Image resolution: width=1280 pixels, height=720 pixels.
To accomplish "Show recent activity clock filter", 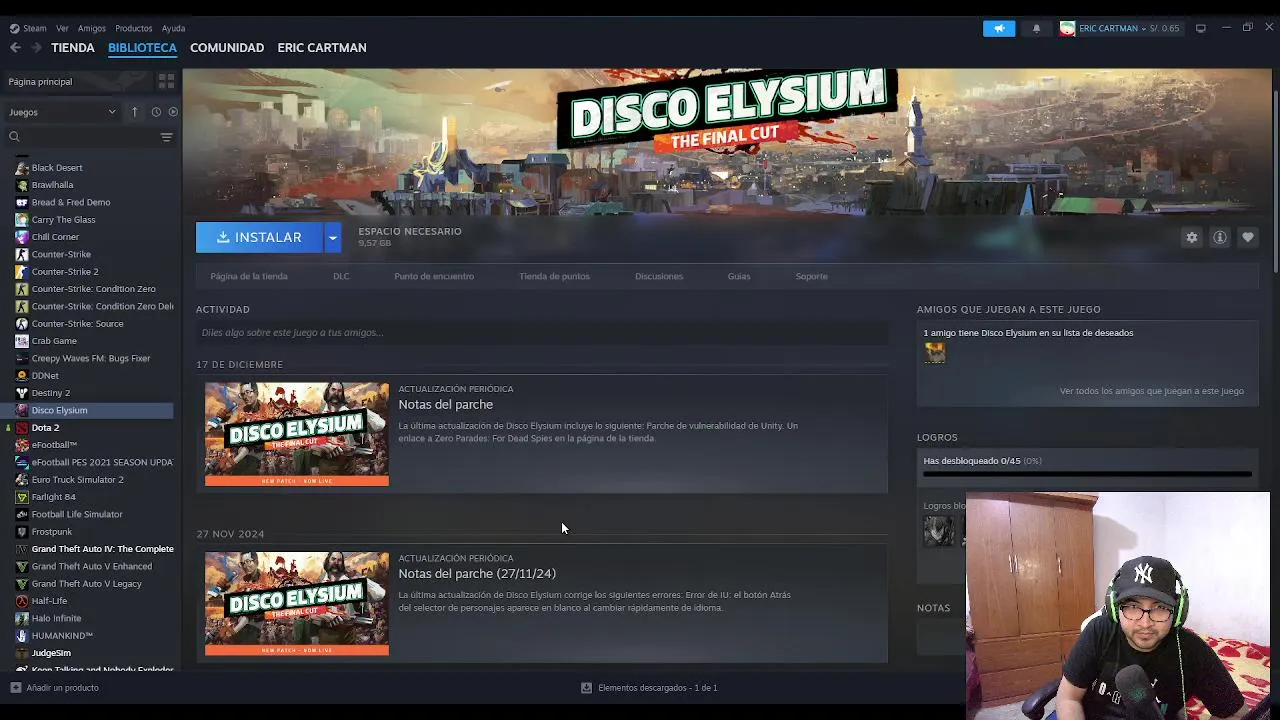I will 156,112.
